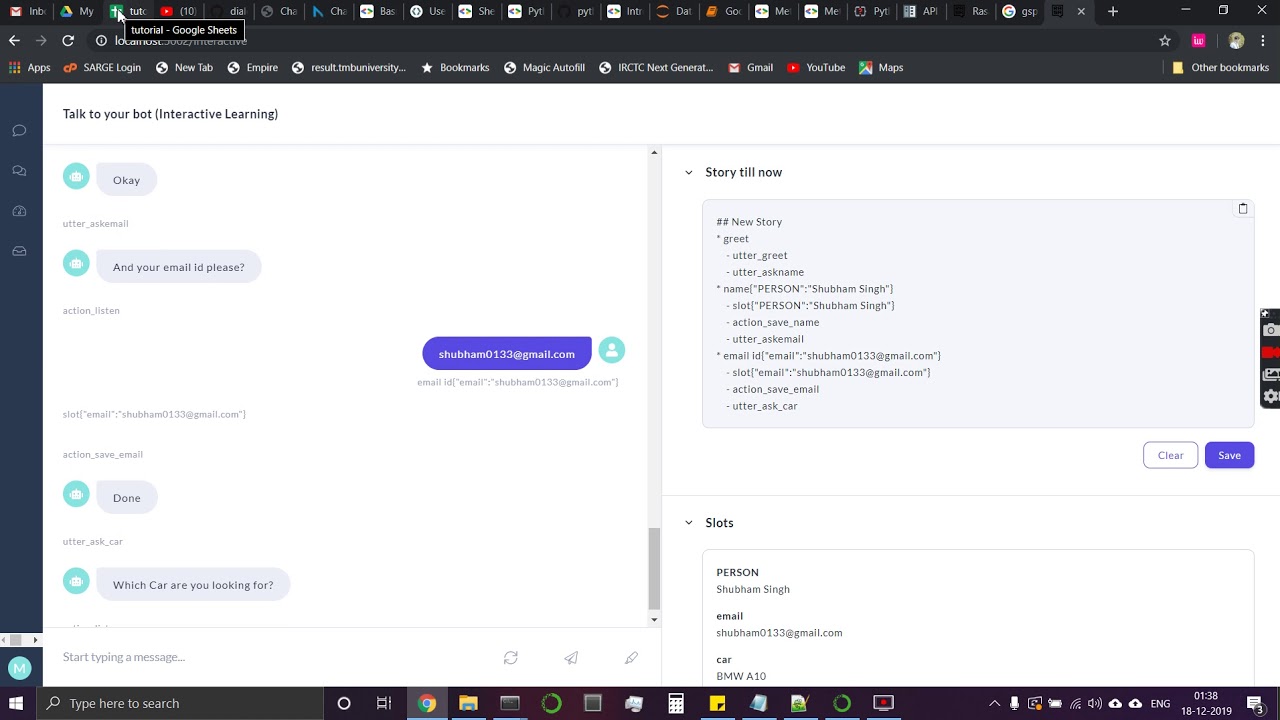Switch to the YouTube (10) tab
The image size is (1280, 720).
178,11
